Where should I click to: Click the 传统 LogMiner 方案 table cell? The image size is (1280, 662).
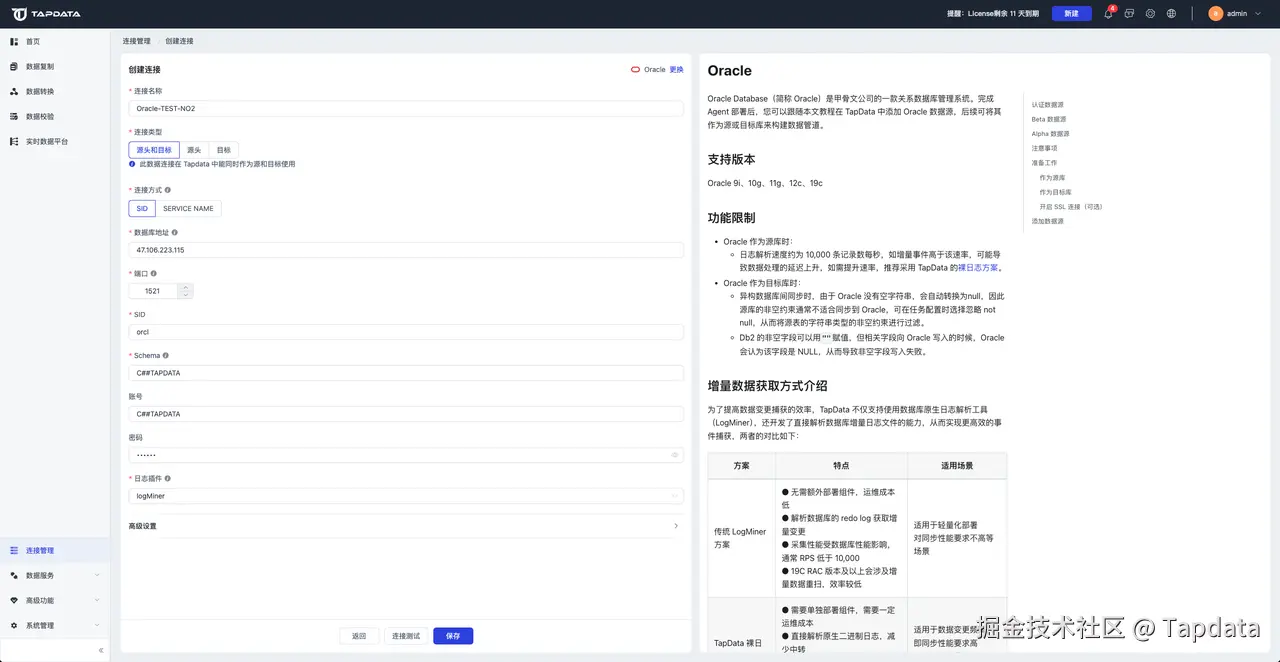pyautogui.click(x=740, y=538)
